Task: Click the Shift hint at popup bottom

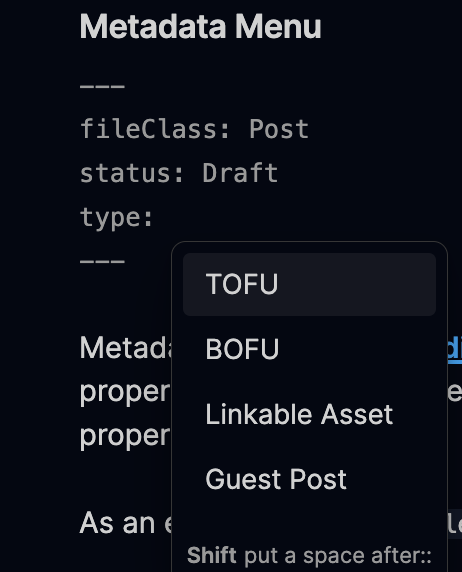Action: click(309, 556)
